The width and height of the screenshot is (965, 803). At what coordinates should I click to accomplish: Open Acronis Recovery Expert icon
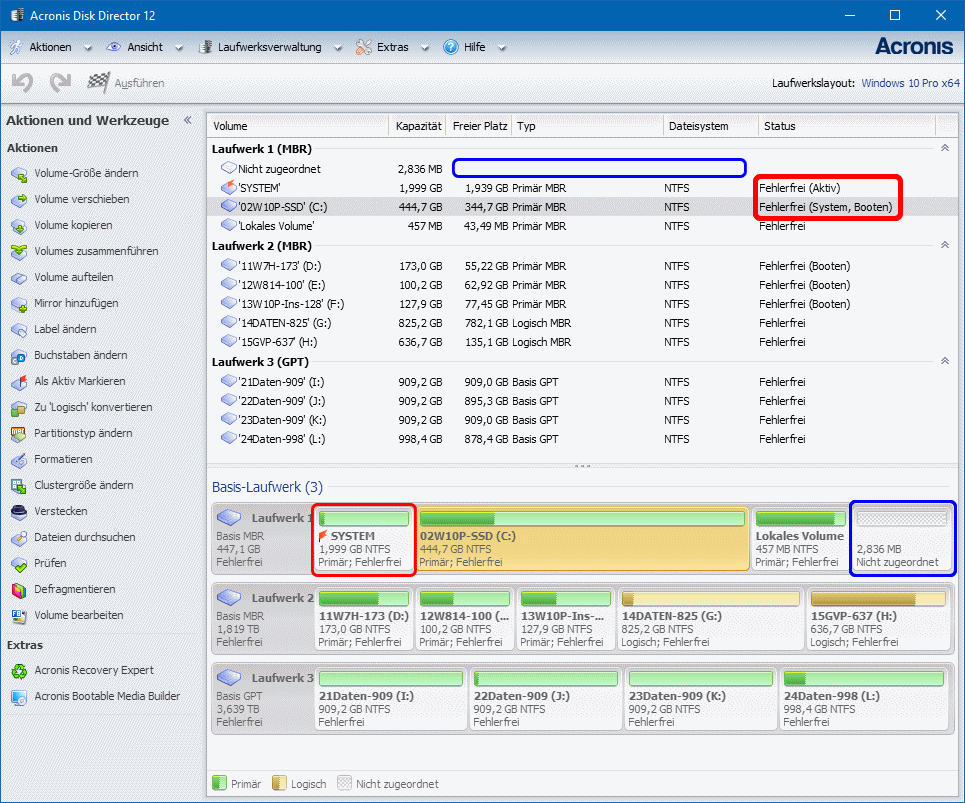click(19, 671)
